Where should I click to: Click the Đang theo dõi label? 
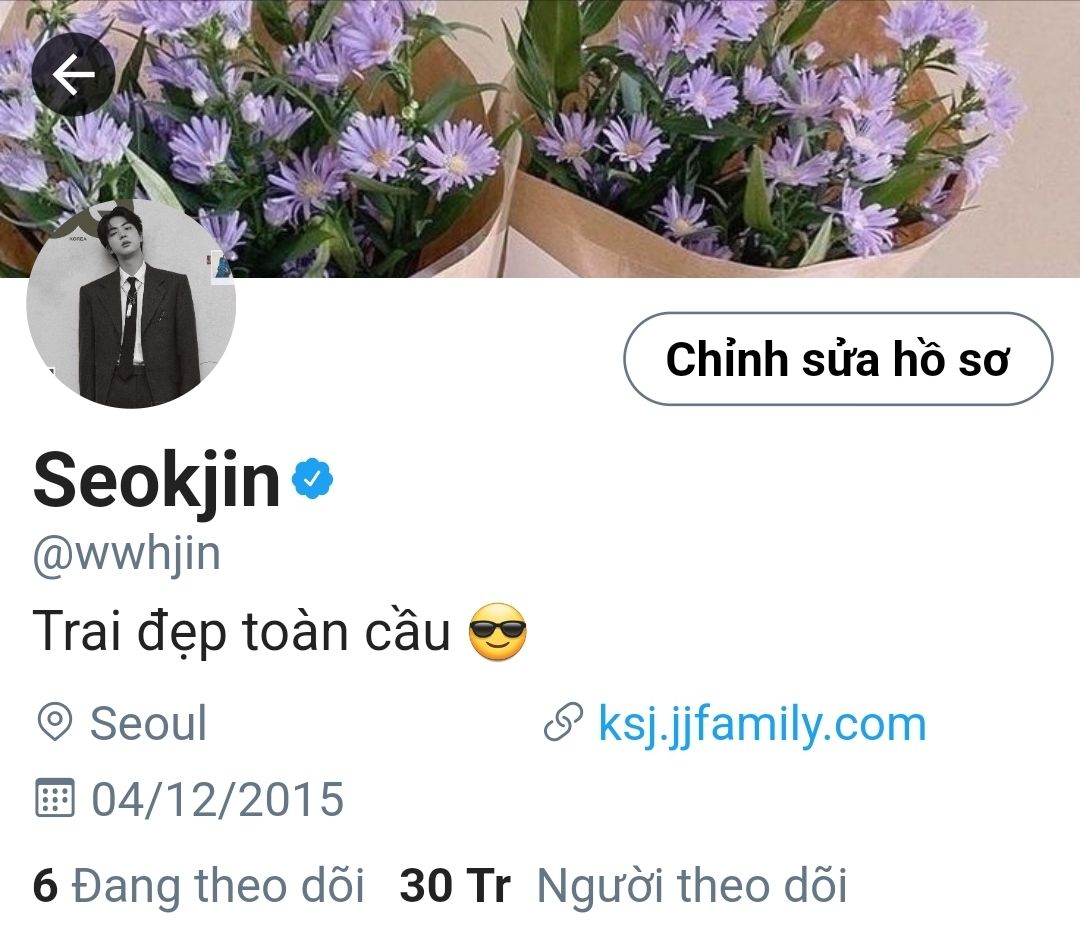218,885
